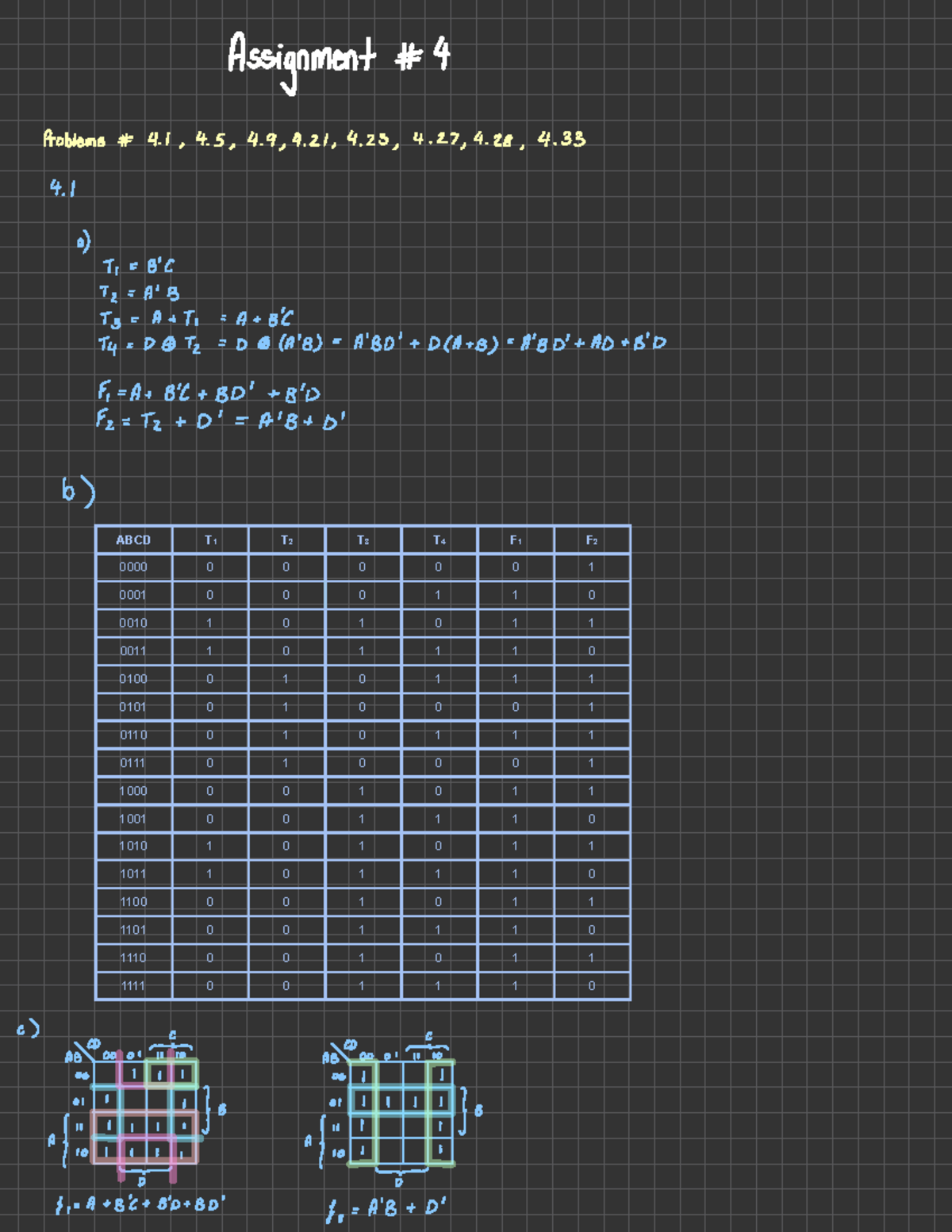The width and height of the screenshot is (952, 1232).
Task: Select the "0010" row label
Action: click(x=133, y=623)
